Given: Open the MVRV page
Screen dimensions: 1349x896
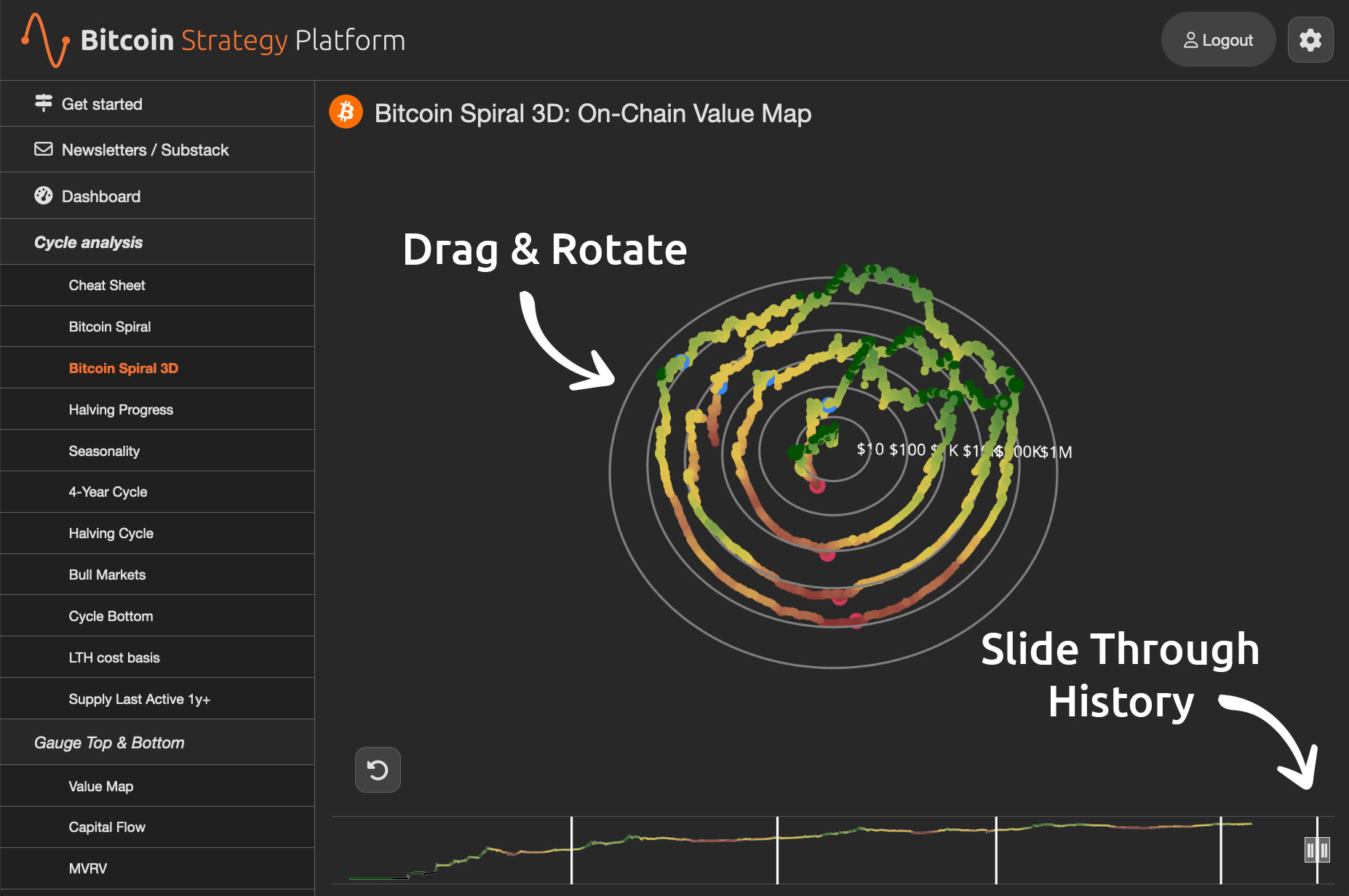Looking at the screenshot, I should click(x=157, y=868).
